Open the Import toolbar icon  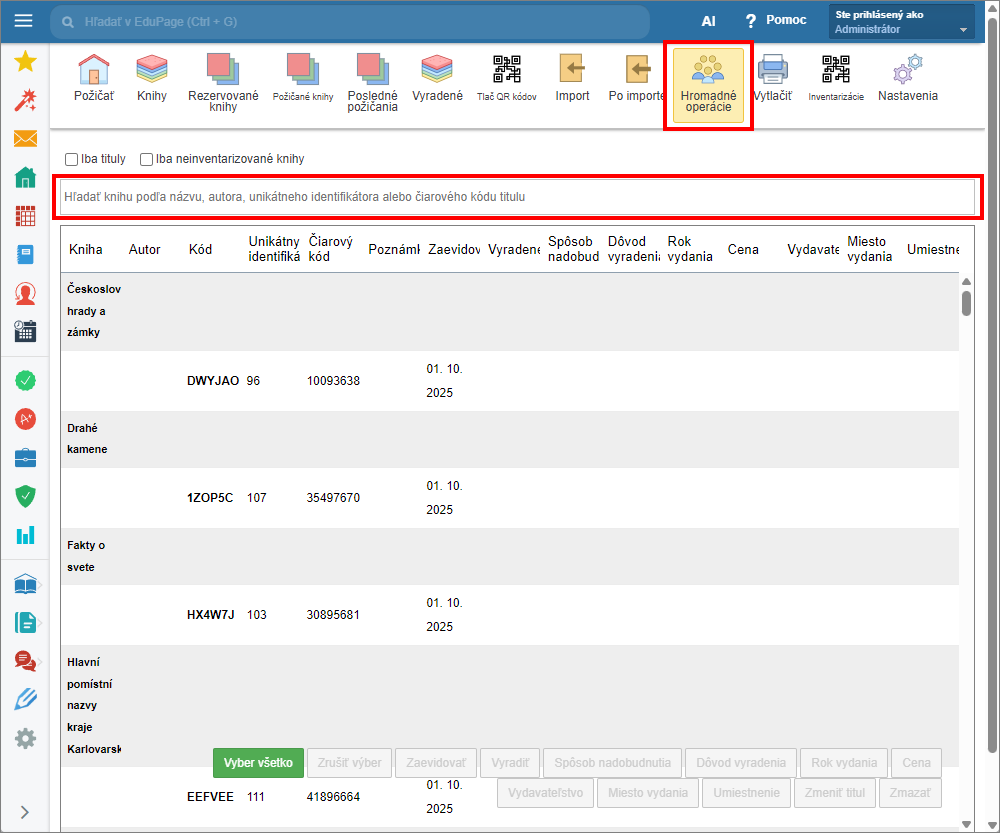572,70
